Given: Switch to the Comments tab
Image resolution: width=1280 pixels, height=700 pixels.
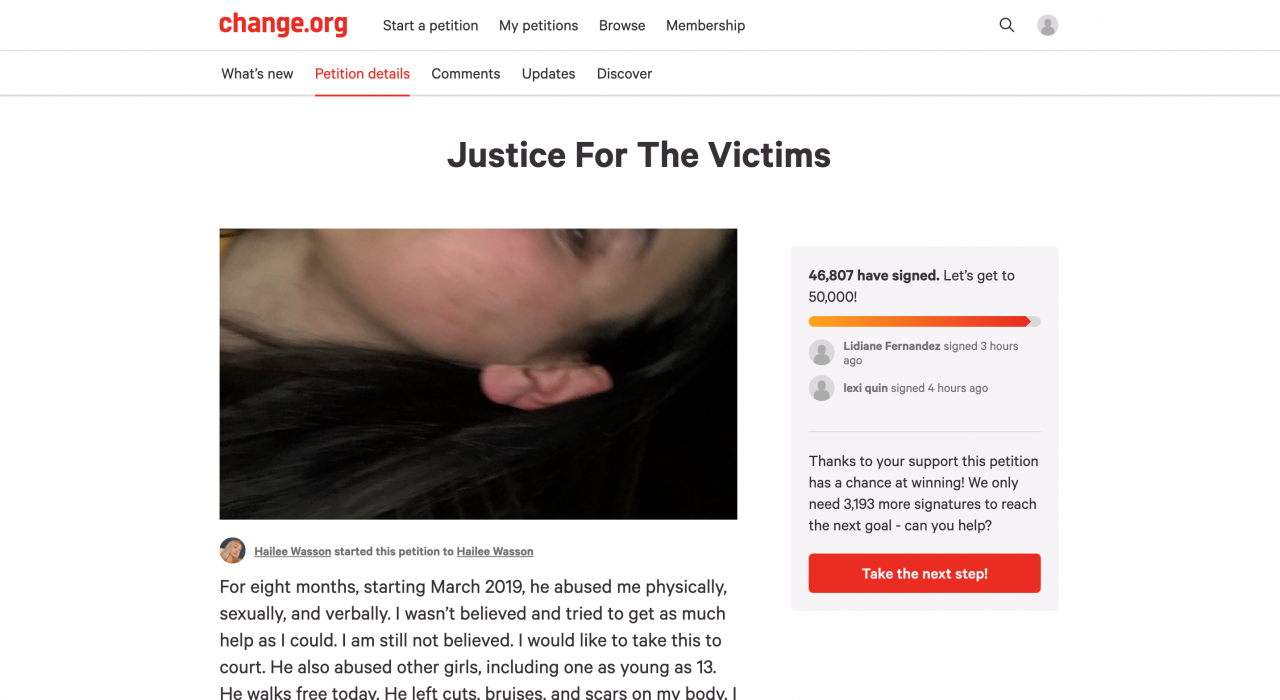Looking at the screenshot, I should [466, 73].
